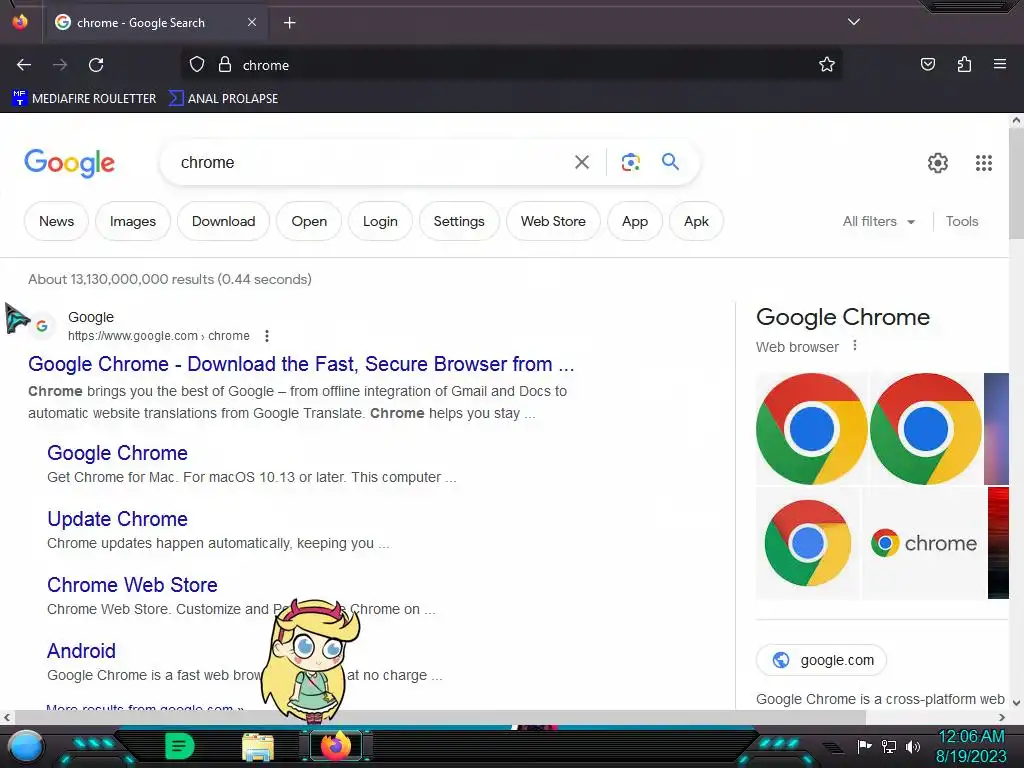Open a new browser tab
Screen dimensions: 1024x768
289,23
